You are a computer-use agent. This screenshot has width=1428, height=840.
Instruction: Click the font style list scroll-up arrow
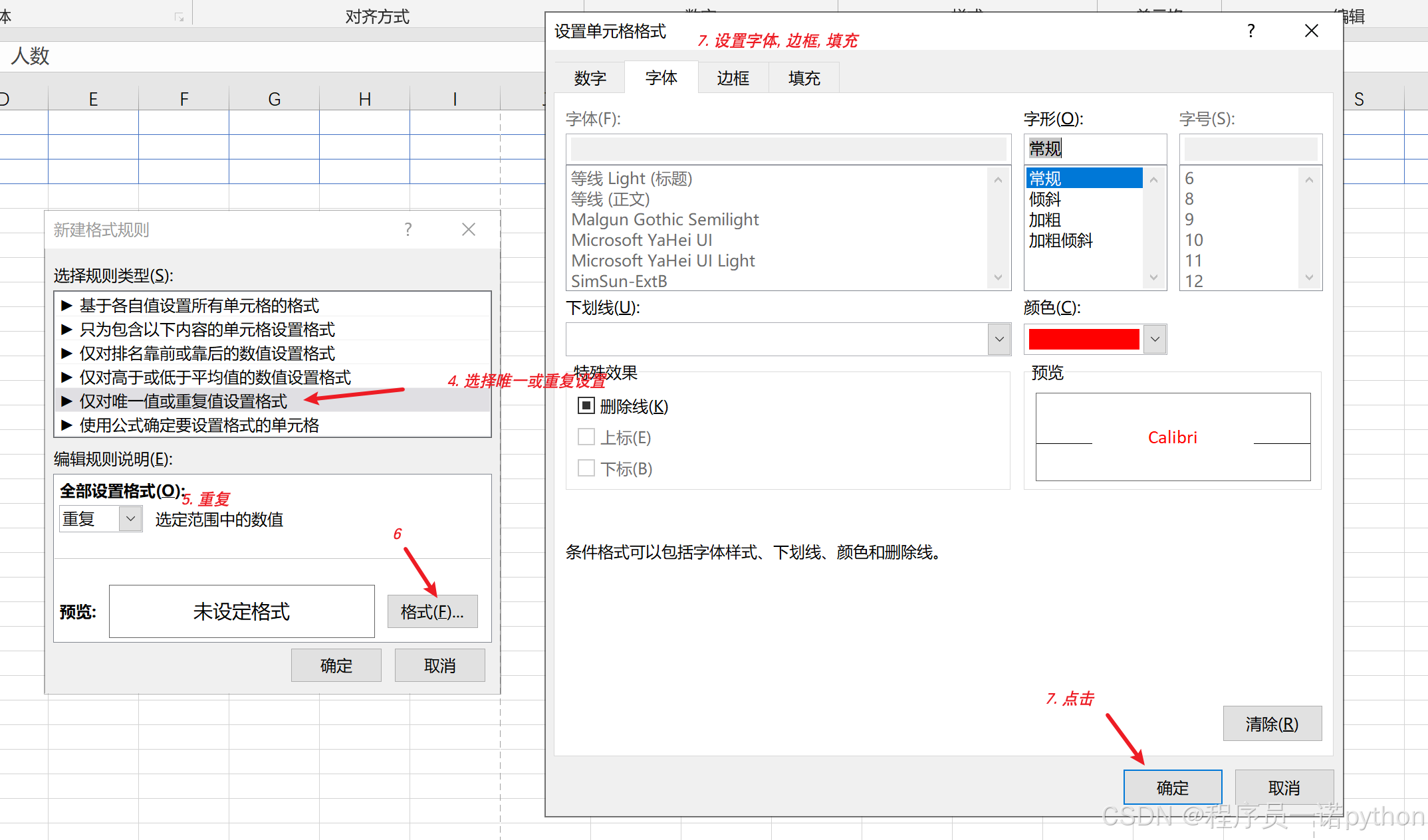pos(1153,180)
